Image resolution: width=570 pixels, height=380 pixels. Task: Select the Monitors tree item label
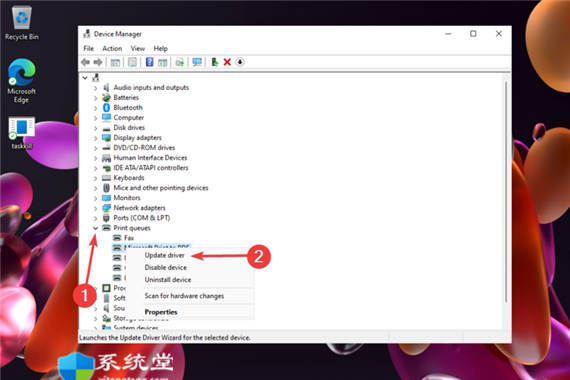tap(127, 198)
